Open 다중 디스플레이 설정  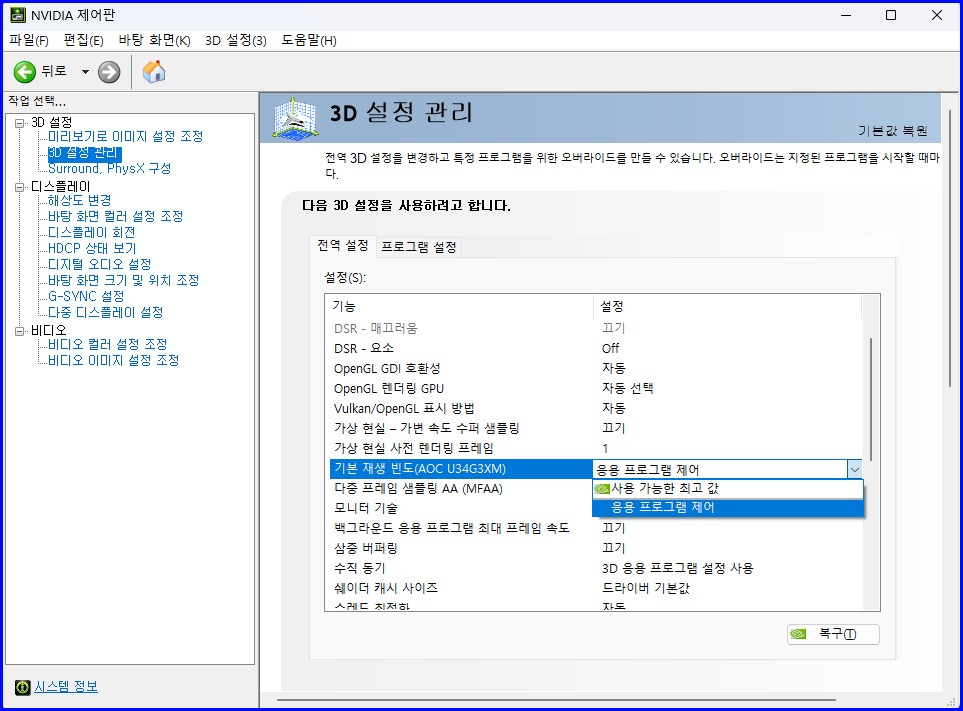pyautogui.click(x=106, y=312)
